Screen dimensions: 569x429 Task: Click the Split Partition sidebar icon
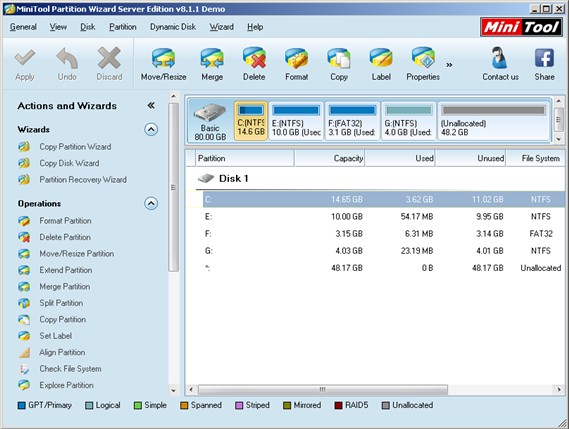coord(24,303)
